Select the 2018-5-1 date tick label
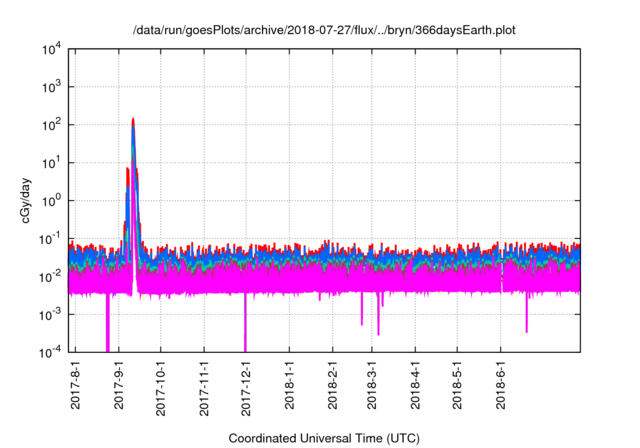The width and height of the screenshot is (640, 448). click(457, 385)
